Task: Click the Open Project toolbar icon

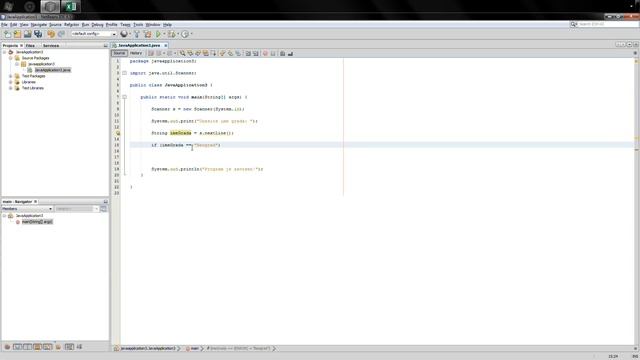Action: [28, 34]
